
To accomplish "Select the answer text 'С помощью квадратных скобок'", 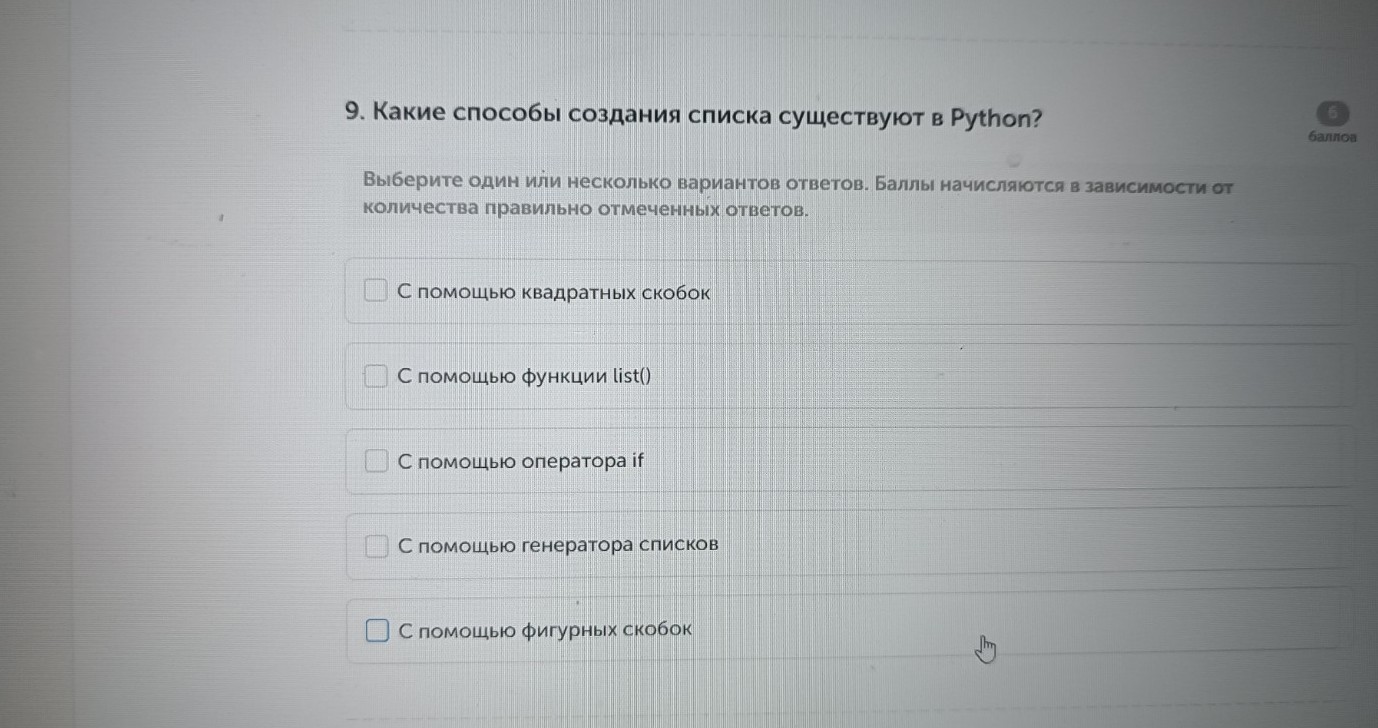I will pos(553,293).
